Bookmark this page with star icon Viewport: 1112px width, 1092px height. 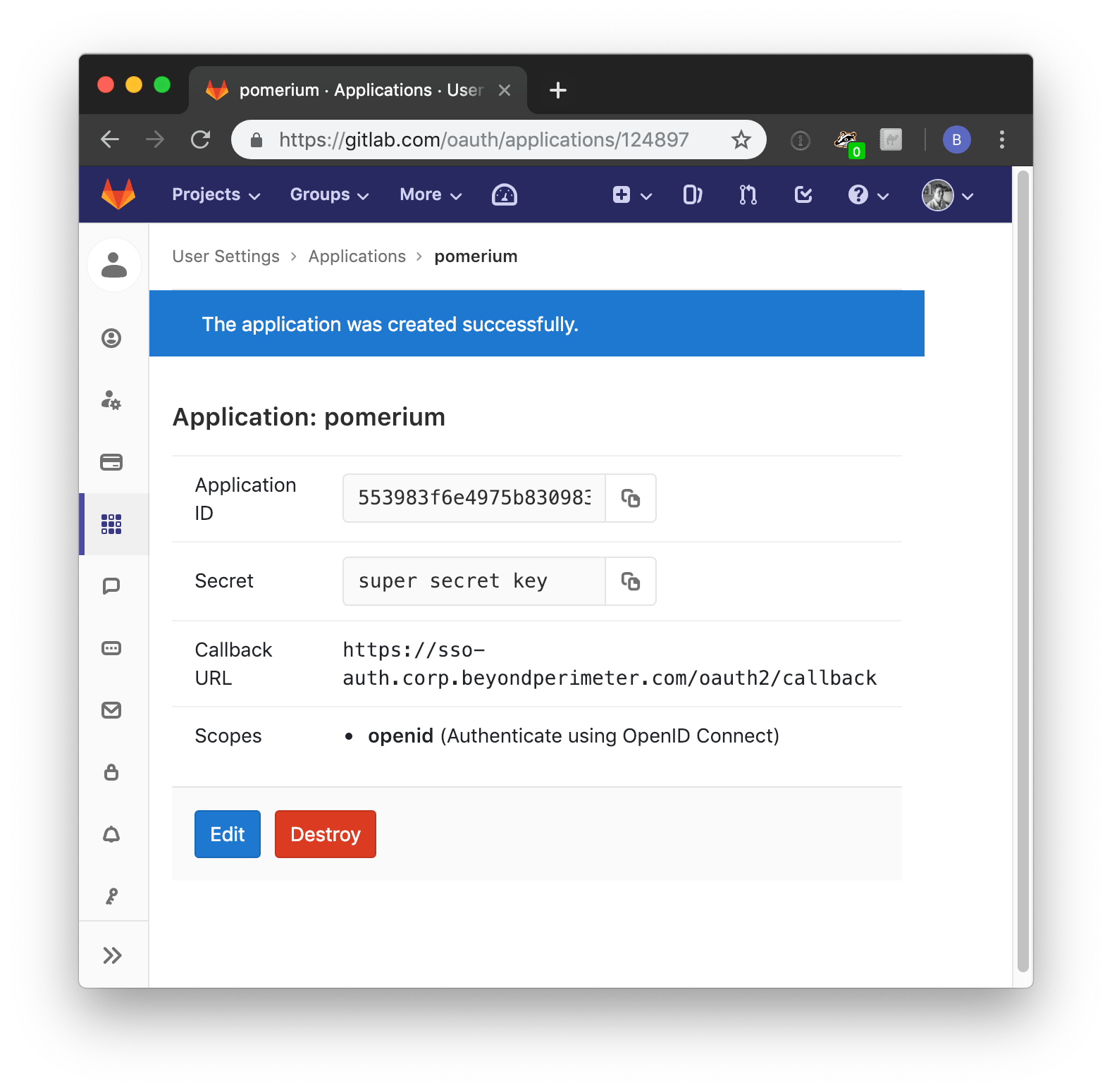click(x=741, y=139)
